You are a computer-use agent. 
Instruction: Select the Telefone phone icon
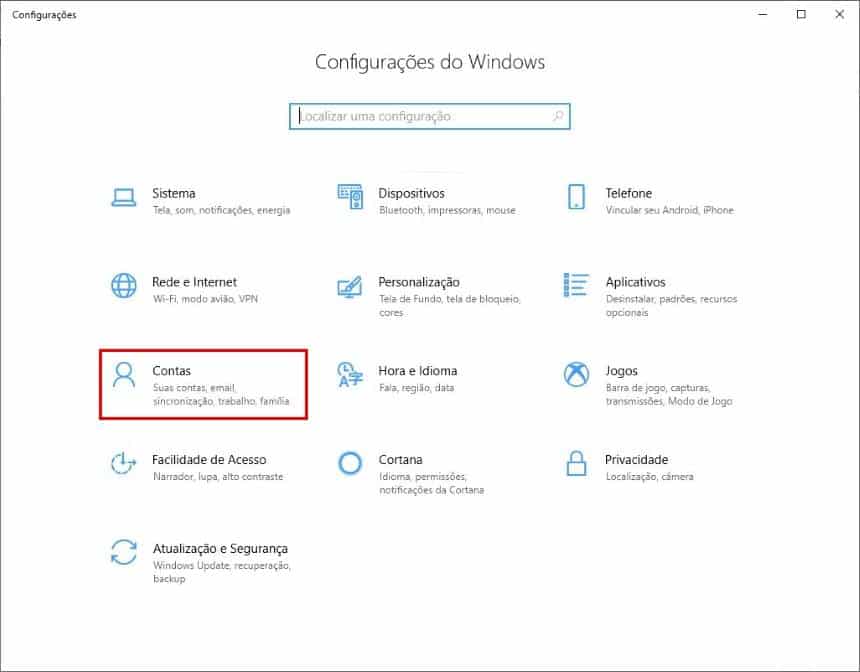pyautogui.click(x=576, y=197)
